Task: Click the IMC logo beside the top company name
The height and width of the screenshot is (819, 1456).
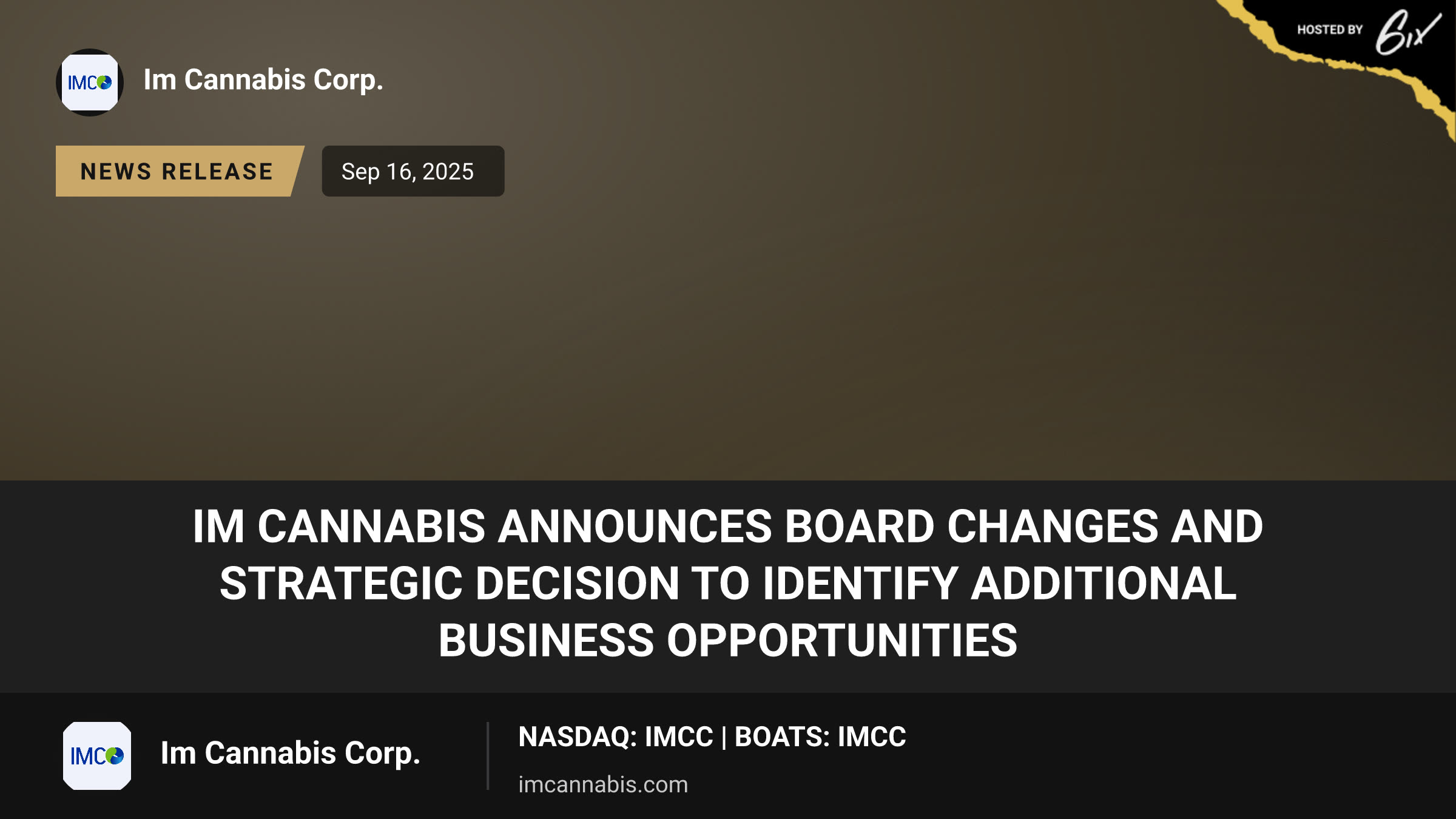Action: [90, 83]
